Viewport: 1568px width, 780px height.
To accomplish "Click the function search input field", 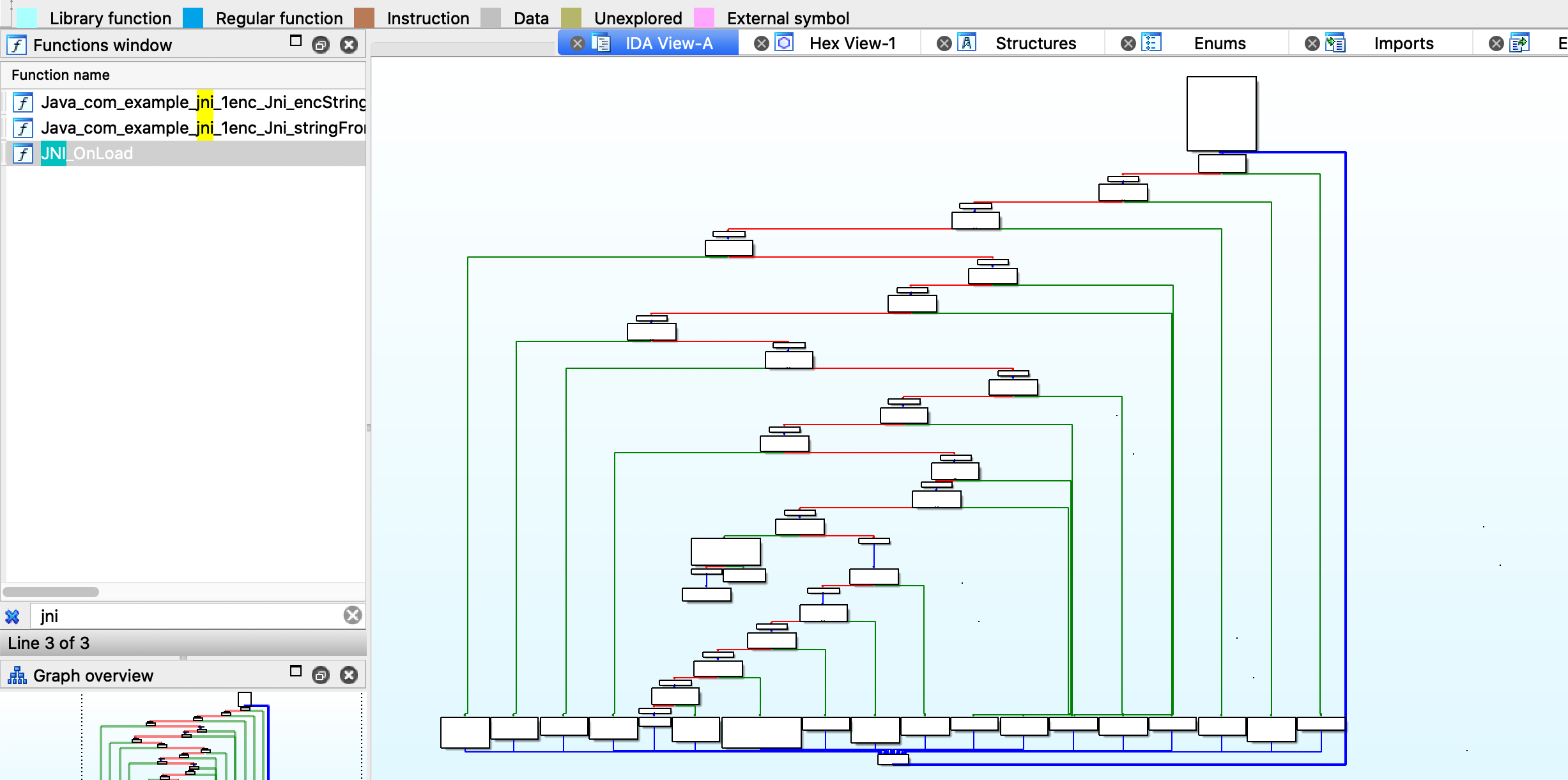I will [185, 616].
